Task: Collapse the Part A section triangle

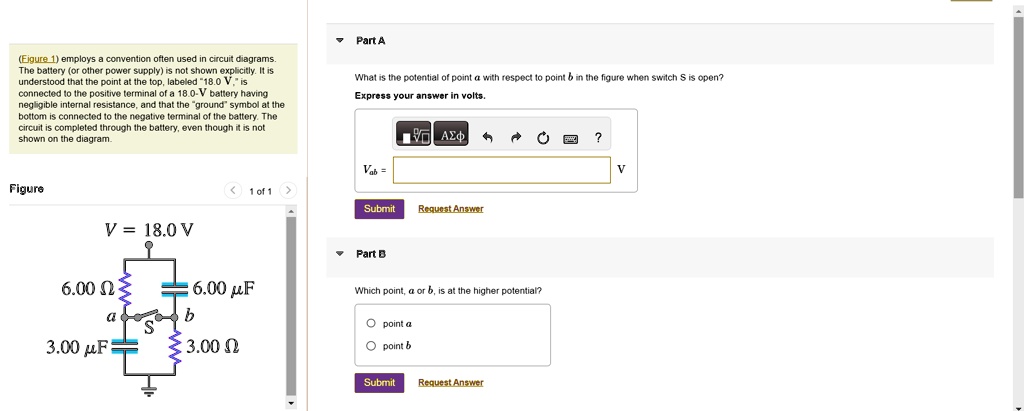Action: pyautogui.click(x=339, y=41)
